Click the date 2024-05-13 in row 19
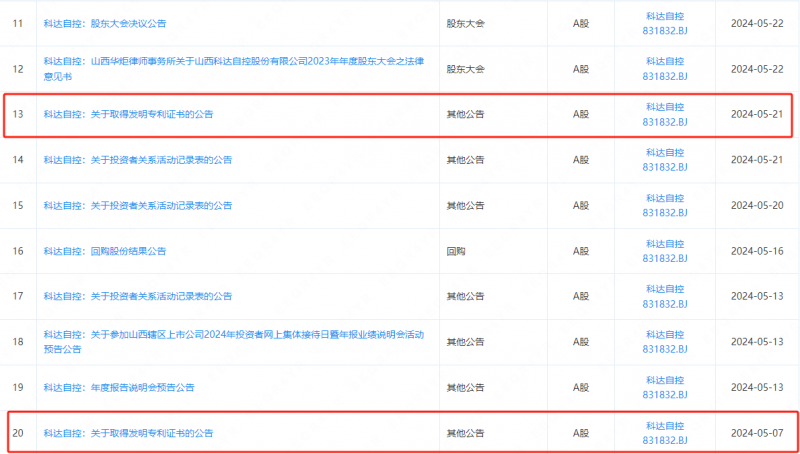This screenshot has height=454, width=800. (757, 387)
